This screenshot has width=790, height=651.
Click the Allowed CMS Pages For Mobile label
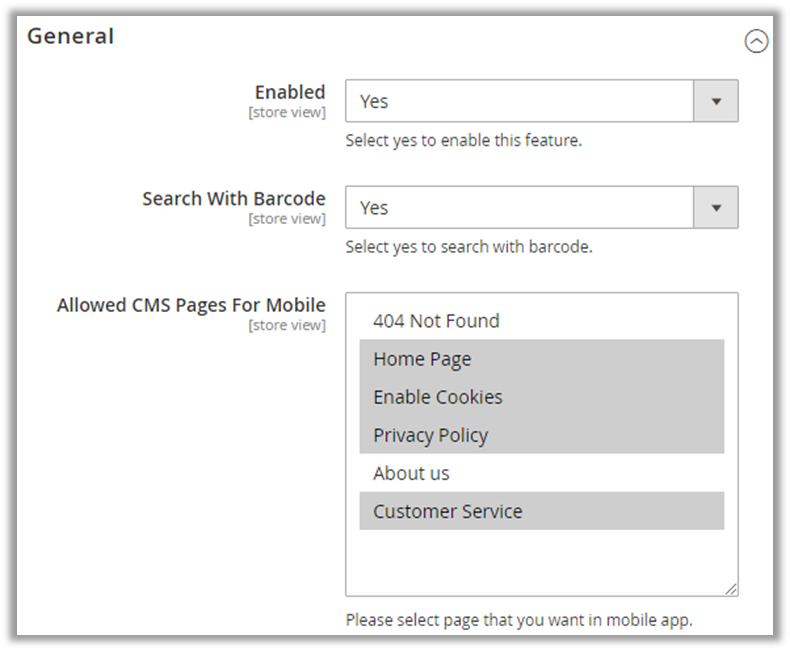(191, 305)
